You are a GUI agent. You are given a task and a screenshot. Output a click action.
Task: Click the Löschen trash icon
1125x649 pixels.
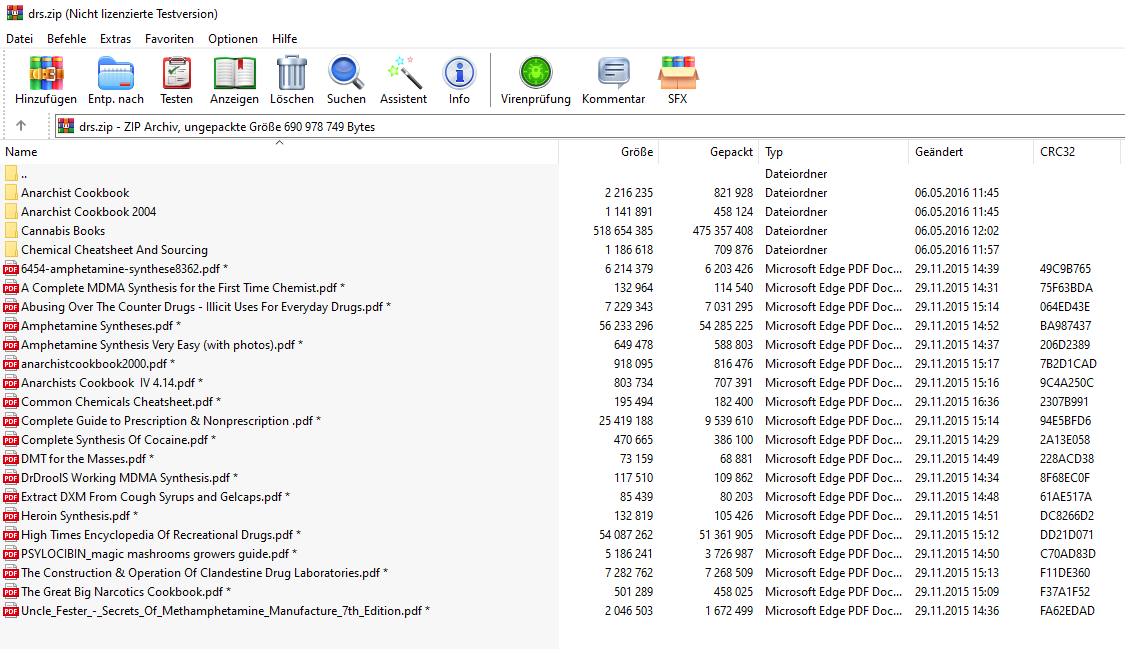coord(292,73)
